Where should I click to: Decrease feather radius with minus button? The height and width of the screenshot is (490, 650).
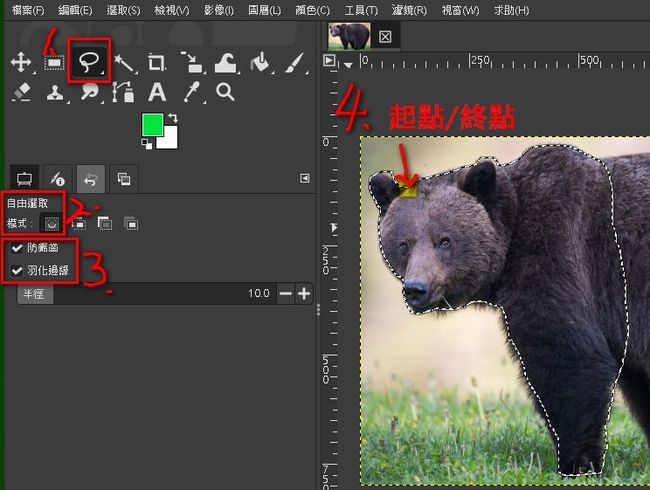(x=286, y=294)
